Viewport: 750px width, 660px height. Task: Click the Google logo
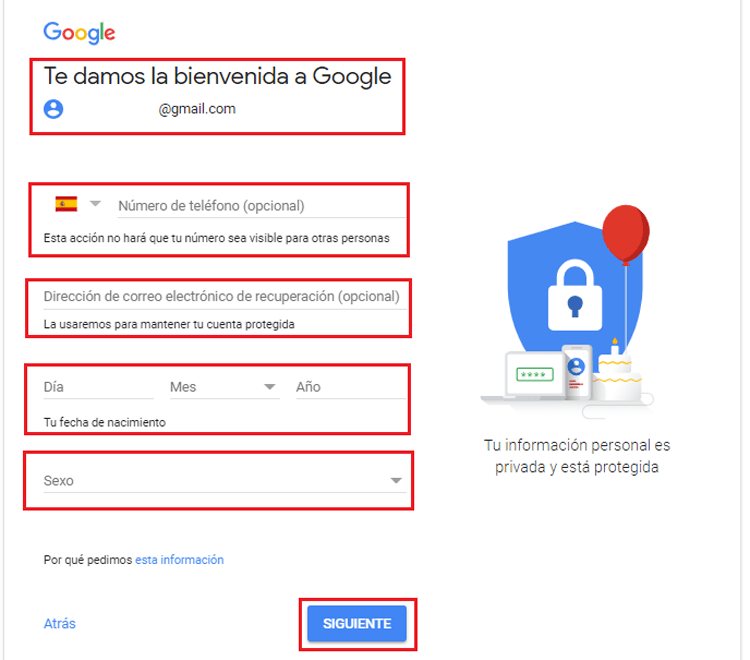(x=79, y=33)
